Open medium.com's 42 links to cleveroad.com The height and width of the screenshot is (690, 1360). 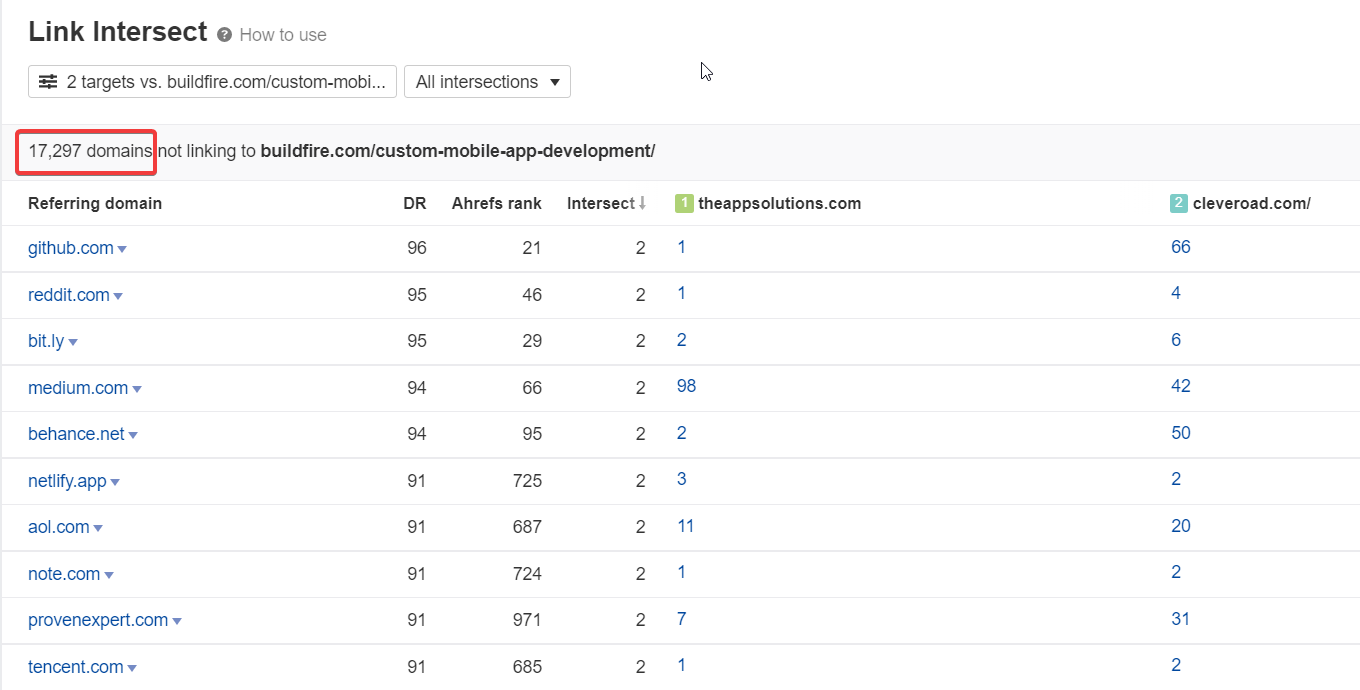(1181, 386)
